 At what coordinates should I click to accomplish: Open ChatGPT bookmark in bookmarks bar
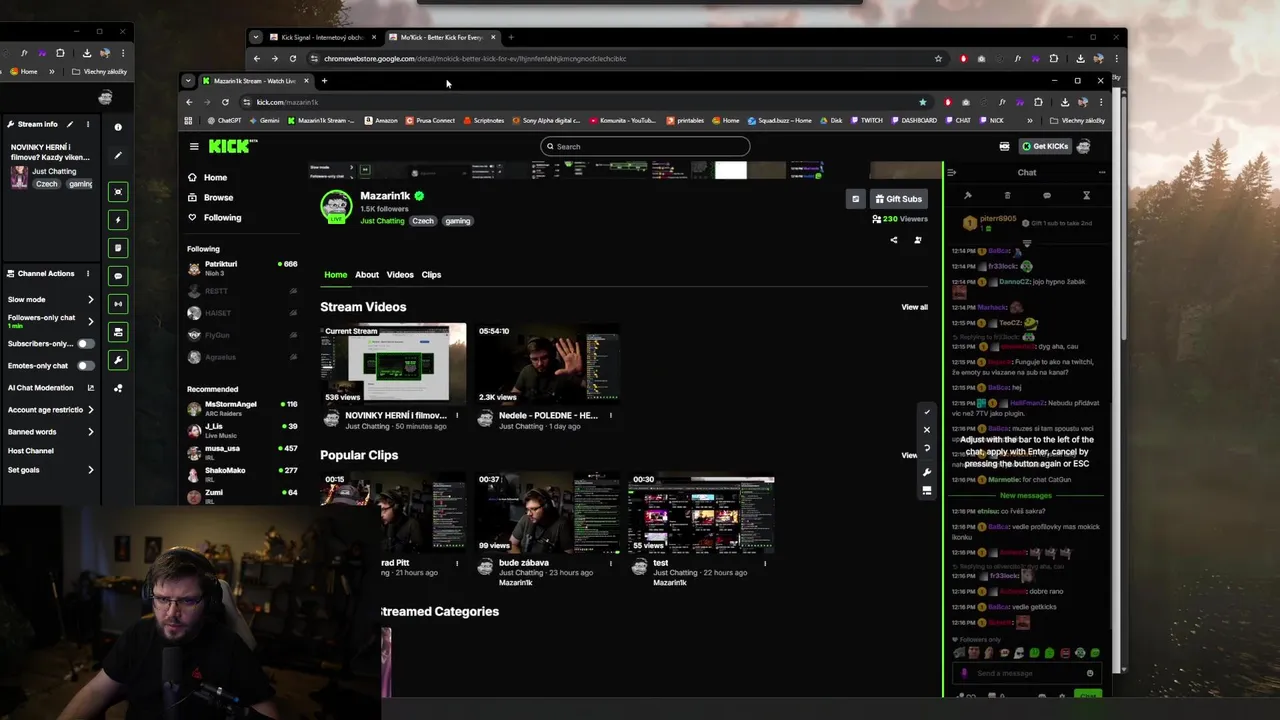point(224,120)
